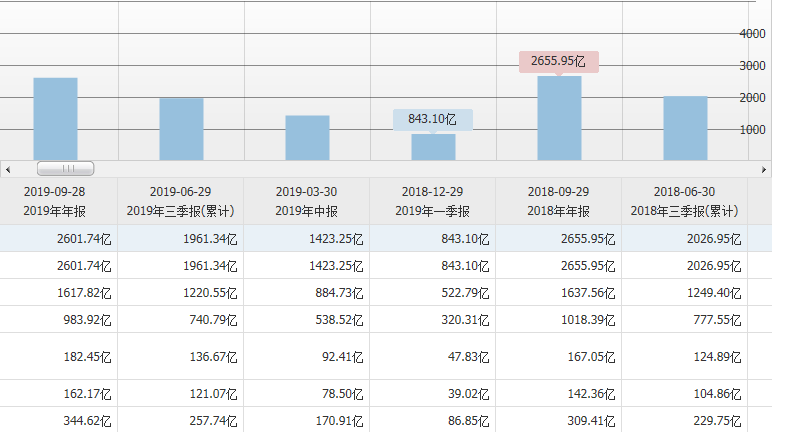This screenshot has width=791, height=432.
Task: Click the 4000 label on the chart axis
Action: [x=752, y=34]
